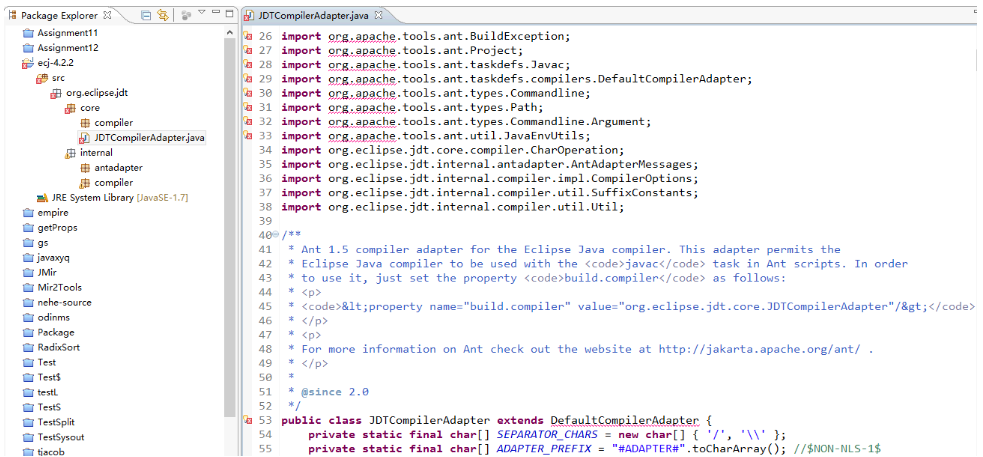Screen dimensions: 983x457
Task: Click the src source folder icon
Action: click(x=42, y=77)
